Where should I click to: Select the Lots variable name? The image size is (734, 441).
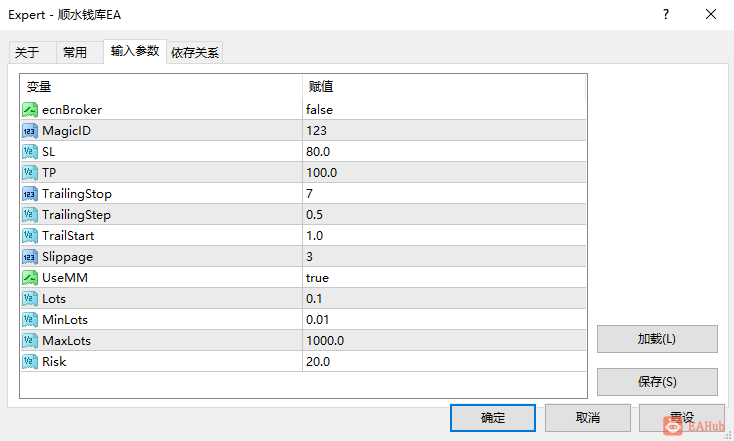[54, 299]
